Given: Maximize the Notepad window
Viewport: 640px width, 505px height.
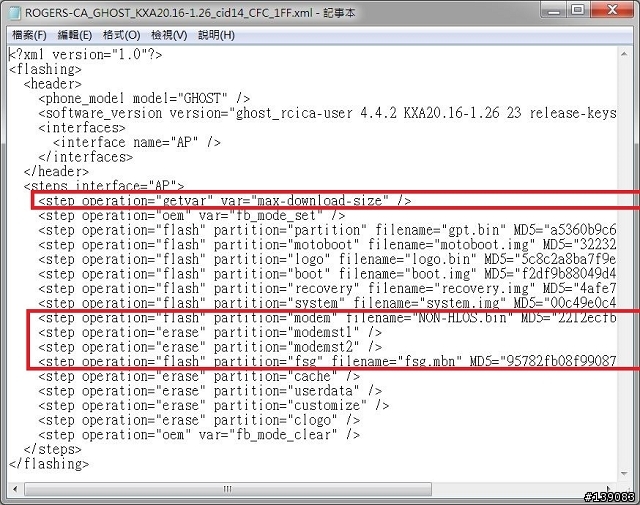Looking at the screenshot, I should tap(578, 10).
